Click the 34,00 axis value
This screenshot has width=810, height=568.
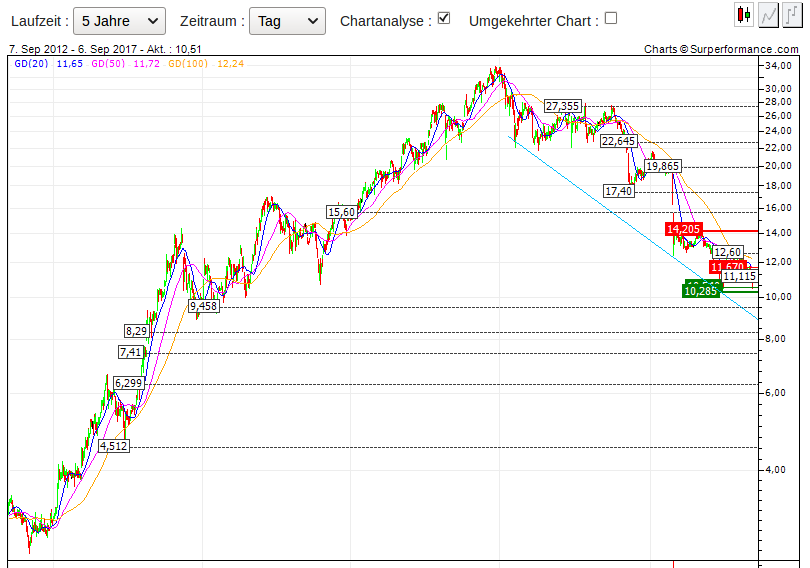pyautogui.click(x=778, y=66)
